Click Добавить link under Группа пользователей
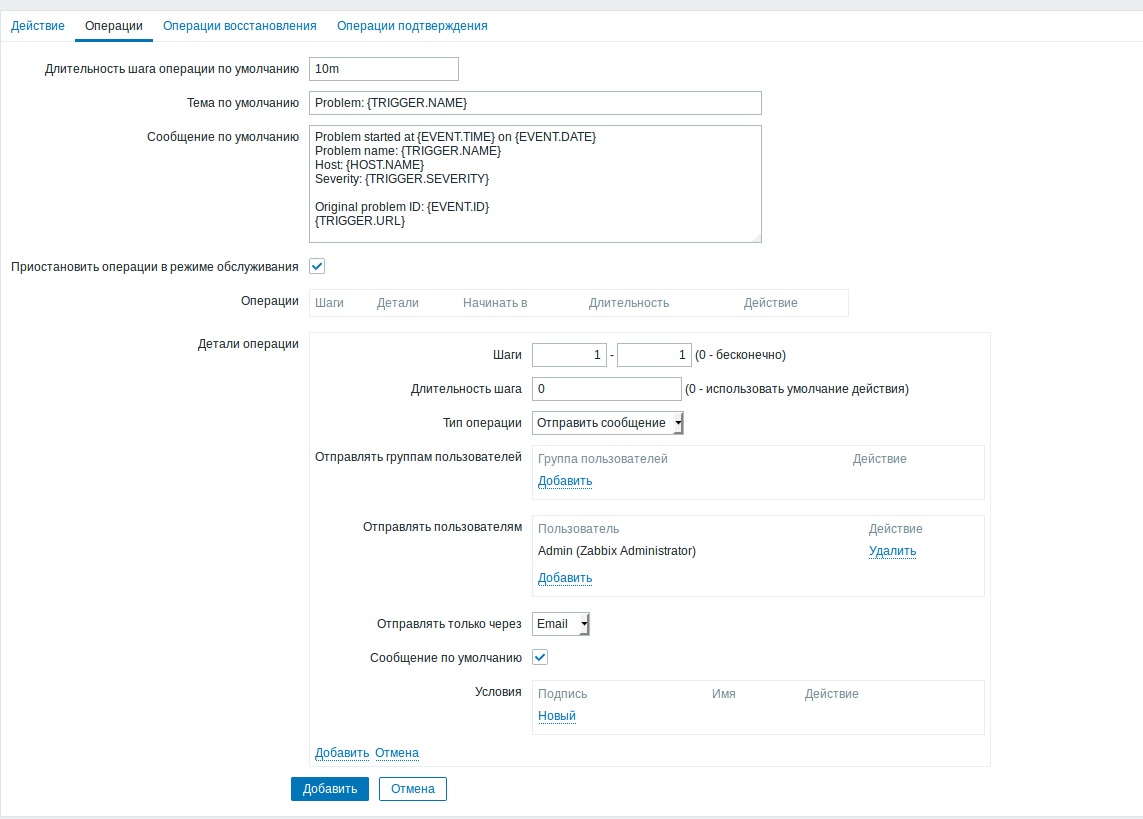1143x819 pixels. tap(565, 481)
